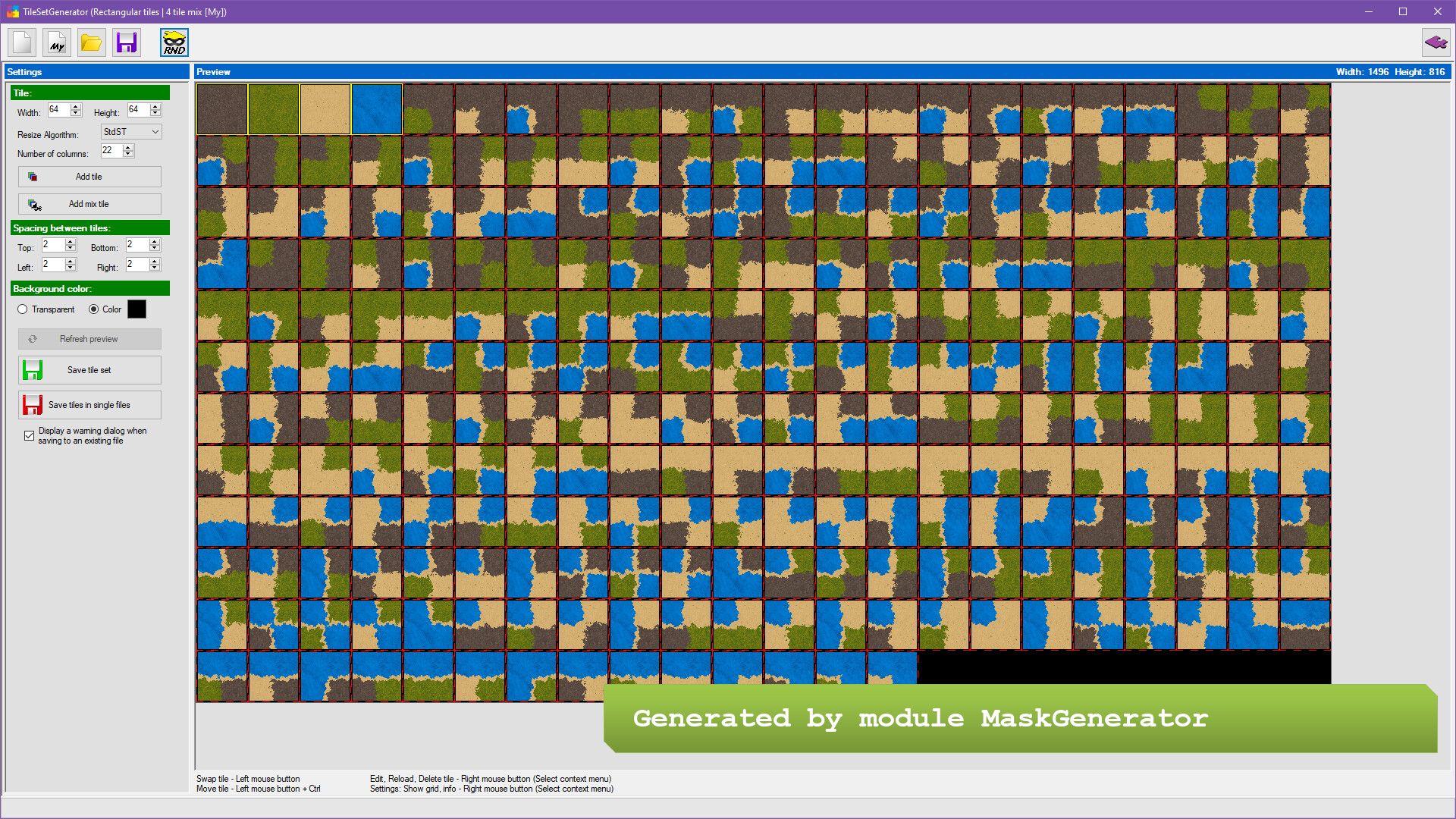
Task: Increase Number of columns with stepper arrow
Action: 129,148
